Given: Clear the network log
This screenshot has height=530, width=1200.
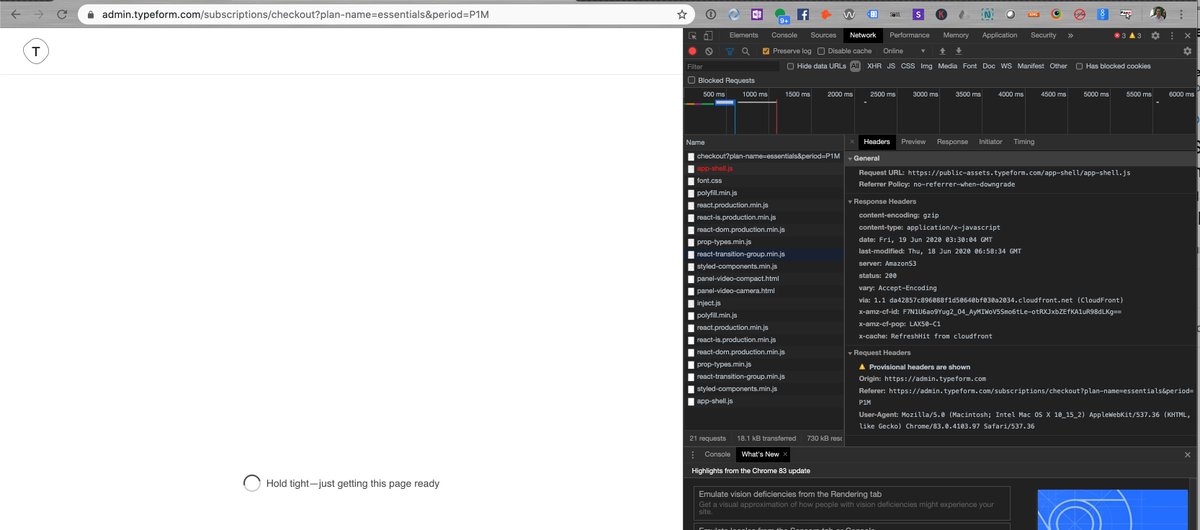Looking at the screenshot, I should [709, 51].
